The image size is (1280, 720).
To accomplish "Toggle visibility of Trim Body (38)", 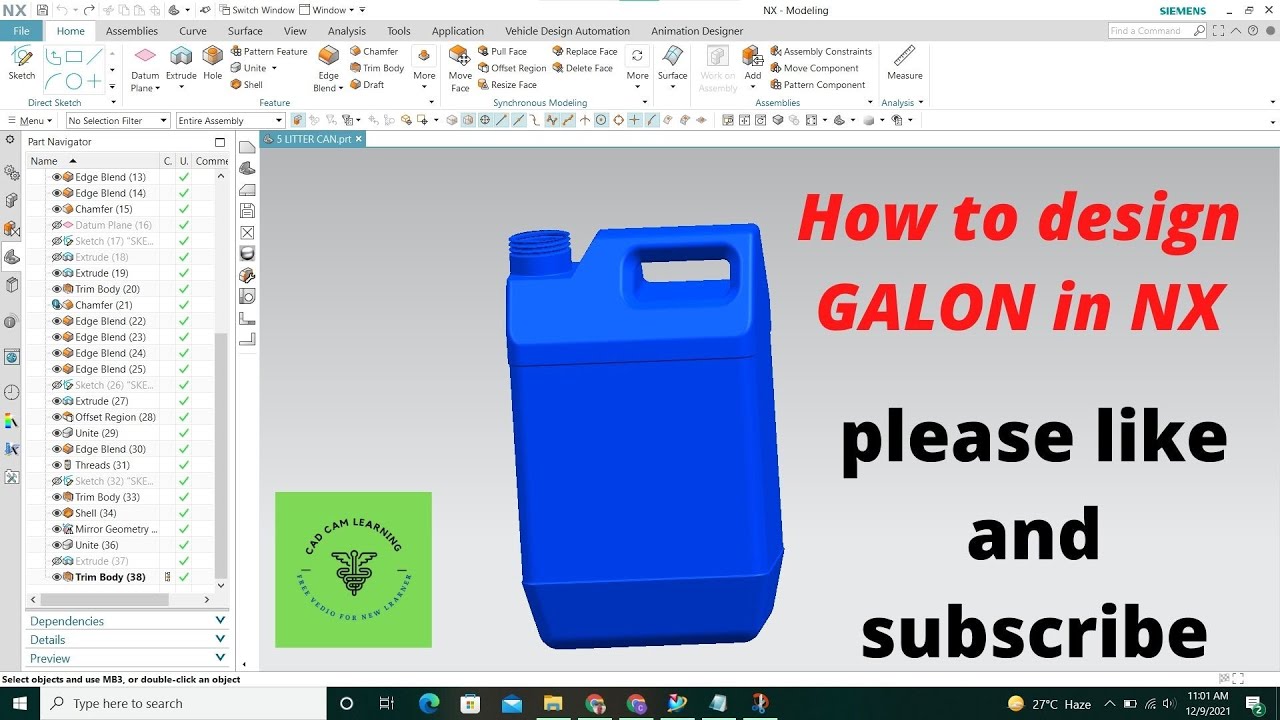I will point(56,577).
